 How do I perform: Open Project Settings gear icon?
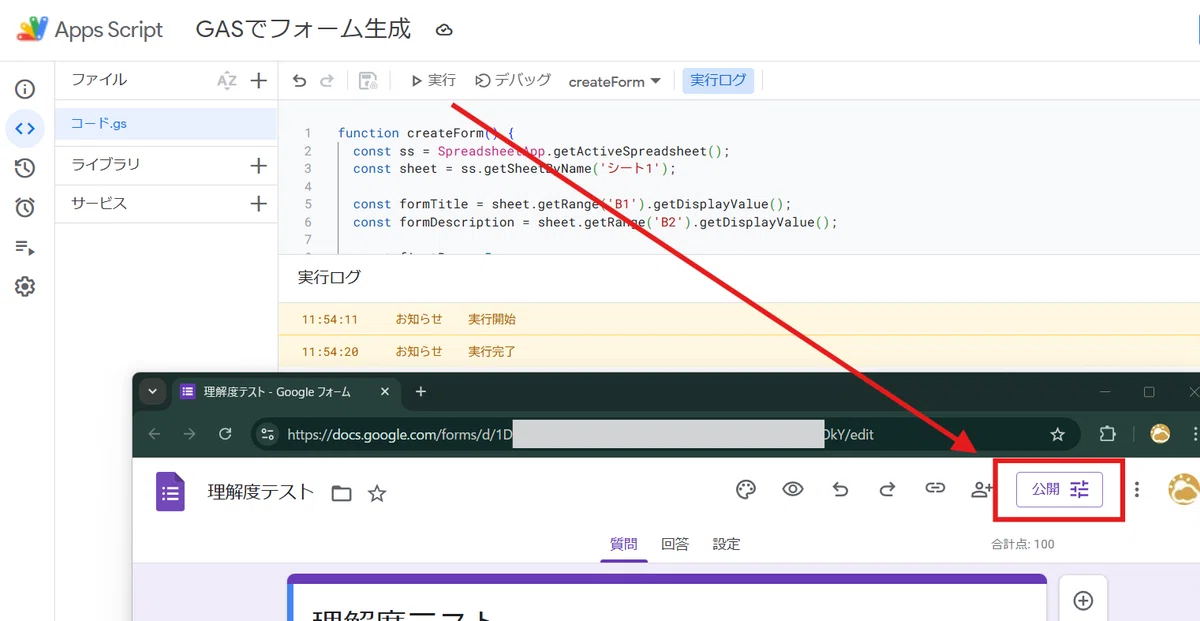pos(25,287)
